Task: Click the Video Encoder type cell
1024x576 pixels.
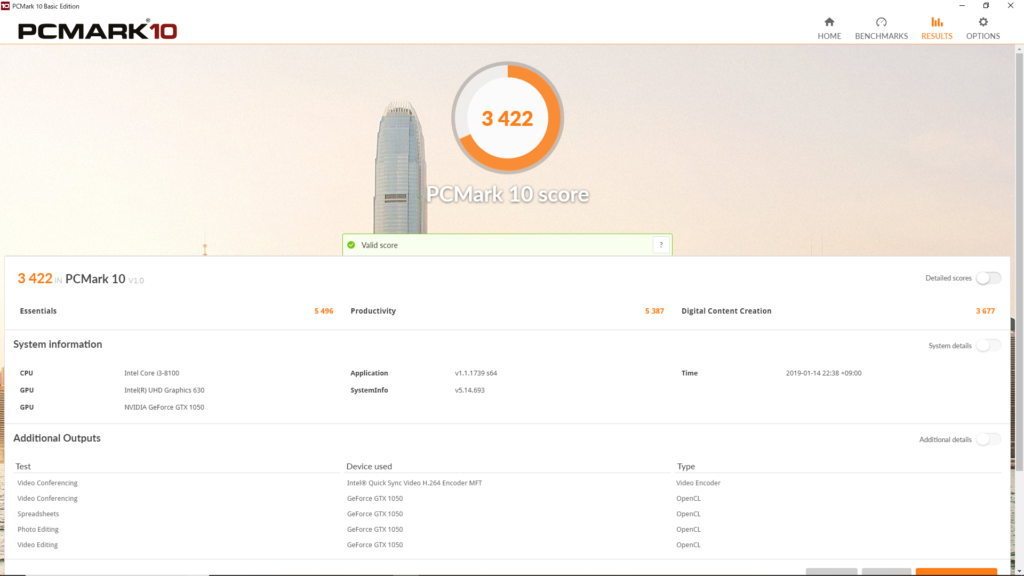Action: click(698, 483)
